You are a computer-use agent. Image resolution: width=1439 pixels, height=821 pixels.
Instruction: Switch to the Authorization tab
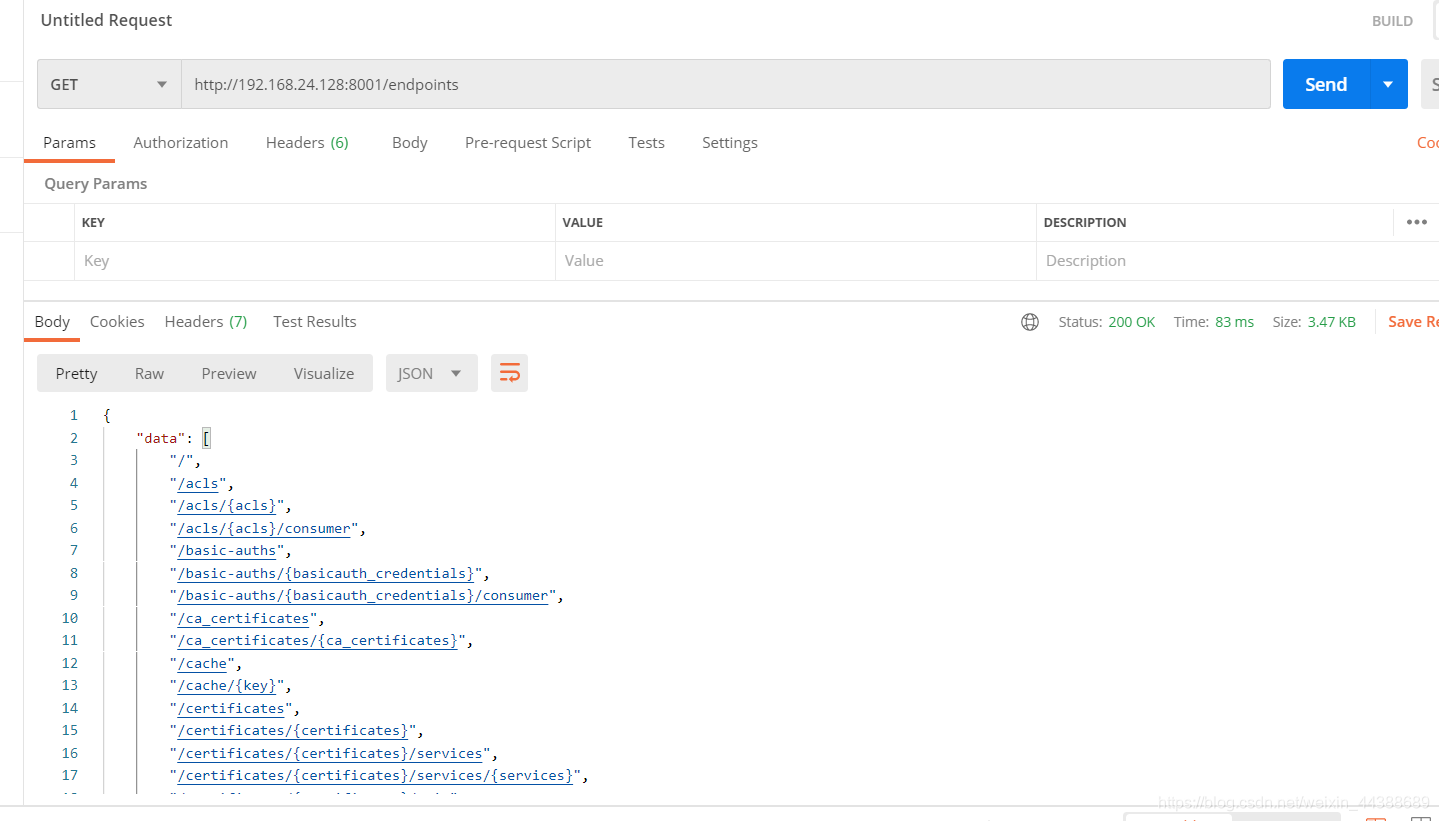tap(181, 142)
